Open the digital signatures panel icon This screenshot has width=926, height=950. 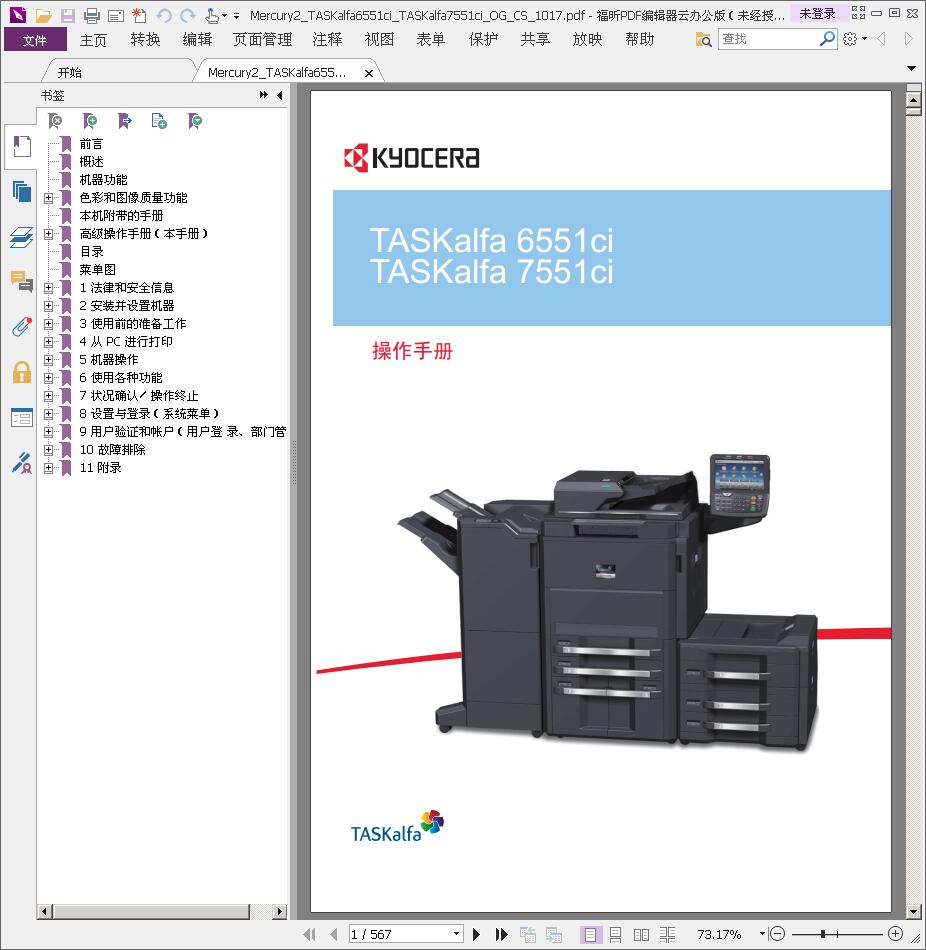22,463
